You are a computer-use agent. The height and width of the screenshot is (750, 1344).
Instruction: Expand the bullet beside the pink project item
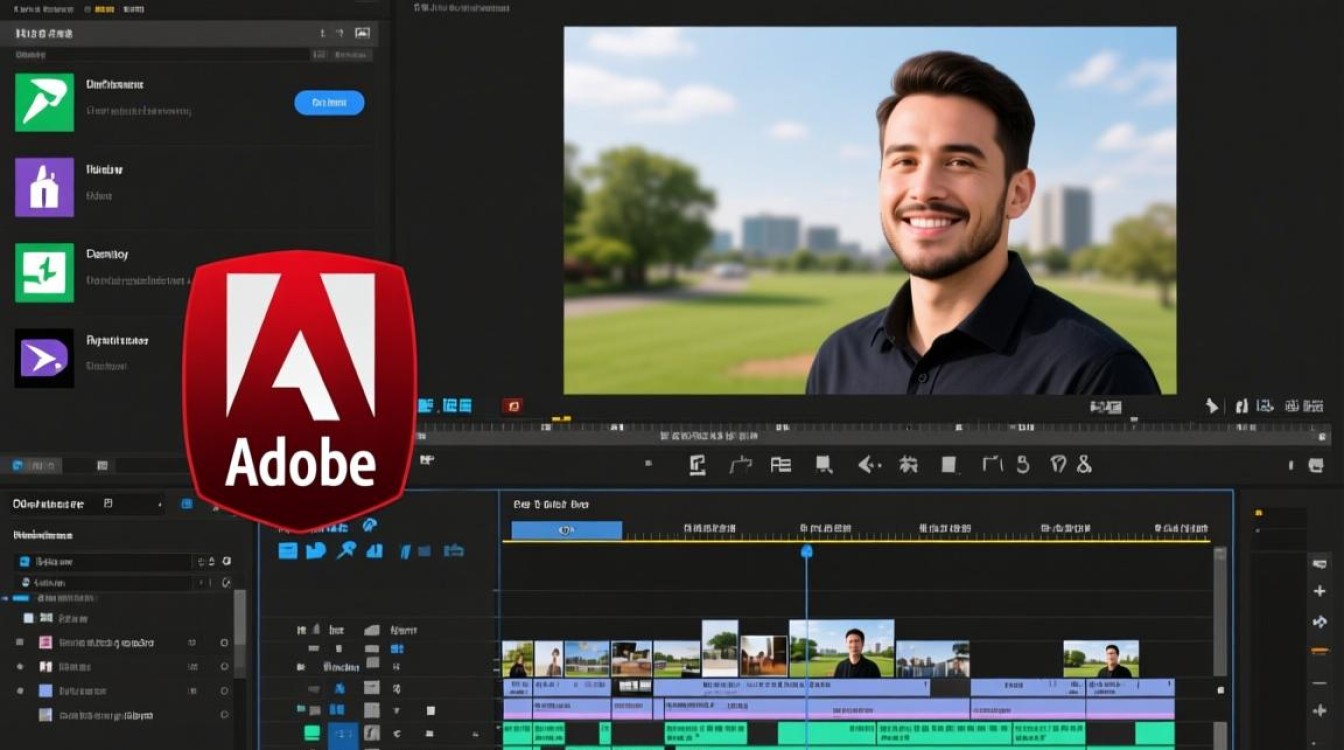coord(19,642)
